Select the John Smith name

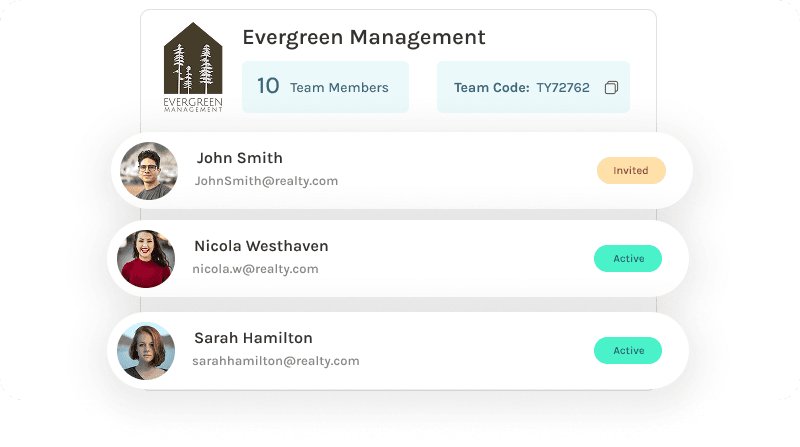[239, 158]
